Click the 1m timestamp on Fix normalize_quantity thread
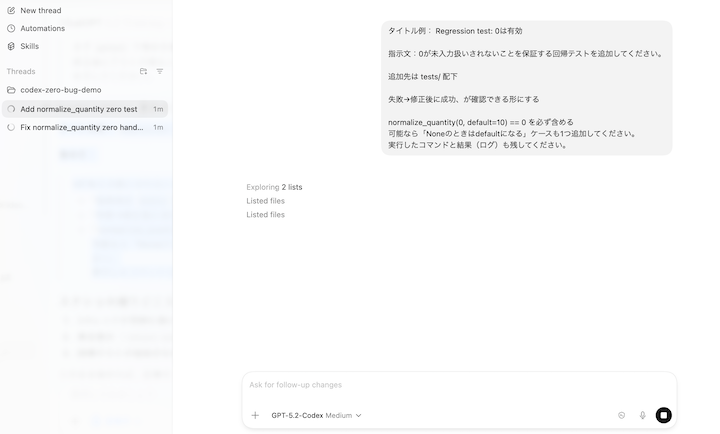This screenshot has width=720, height=434. pyautogui.click(x=158, y=127)
